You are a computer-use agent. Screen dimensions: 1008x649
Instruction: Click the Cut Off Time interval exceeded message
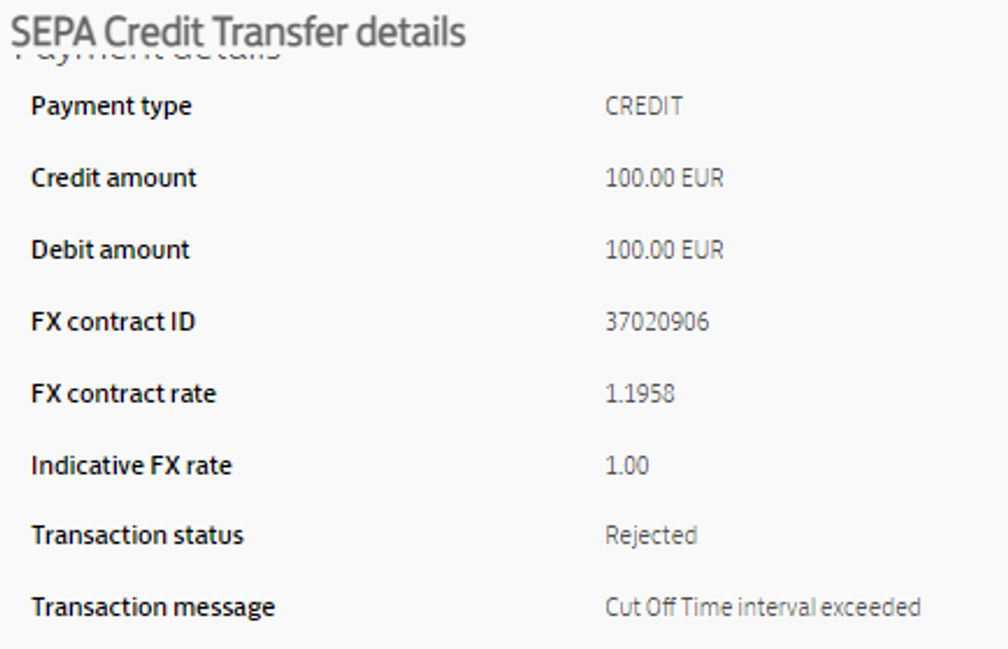pyautogui.click(x=763, y=607)
